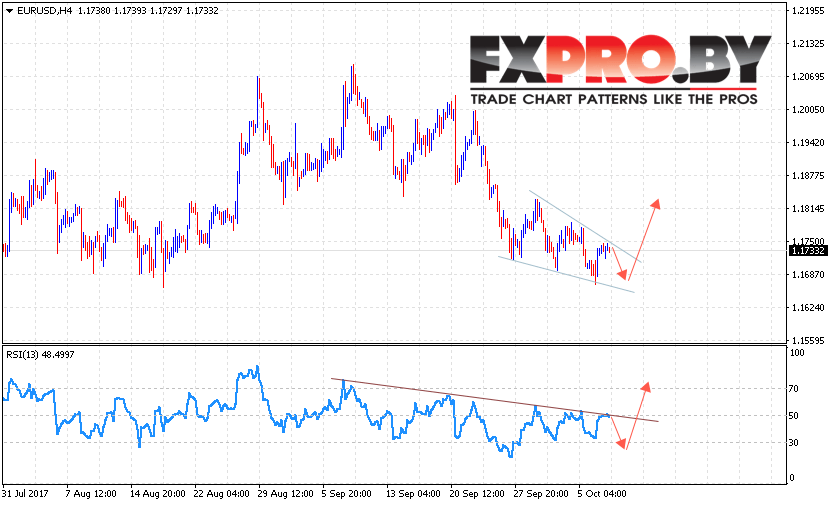Image resolution: width=829 pixels, height=505 pixels.
Task: Select the 14 Aug 20:00 time label
Action: point(158,493)
